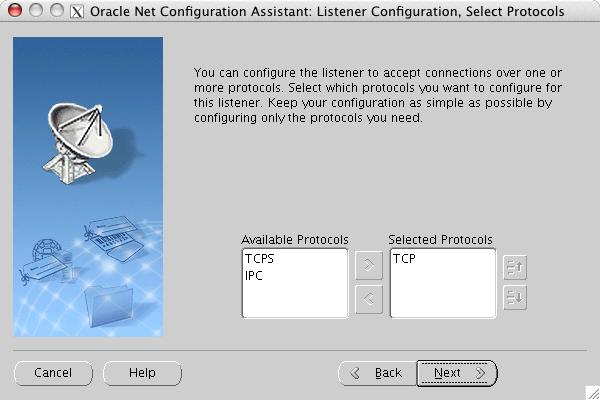Move selected protocol to Selected Protocols list
The width and height of the screenshot is (600, 400).
tap(369, 265)
